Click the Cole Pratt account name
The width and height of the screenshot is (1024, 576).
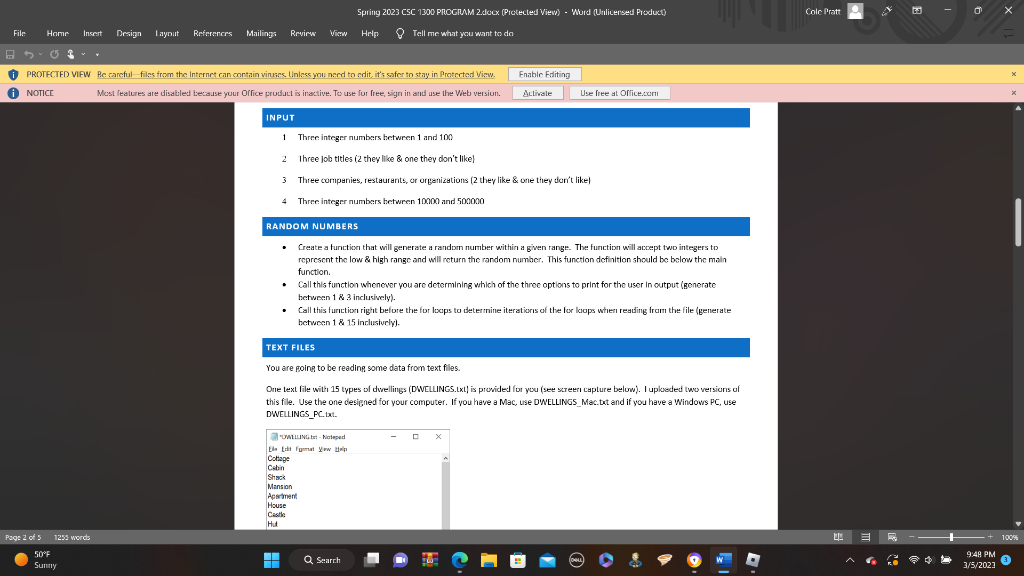click(823, 11)
